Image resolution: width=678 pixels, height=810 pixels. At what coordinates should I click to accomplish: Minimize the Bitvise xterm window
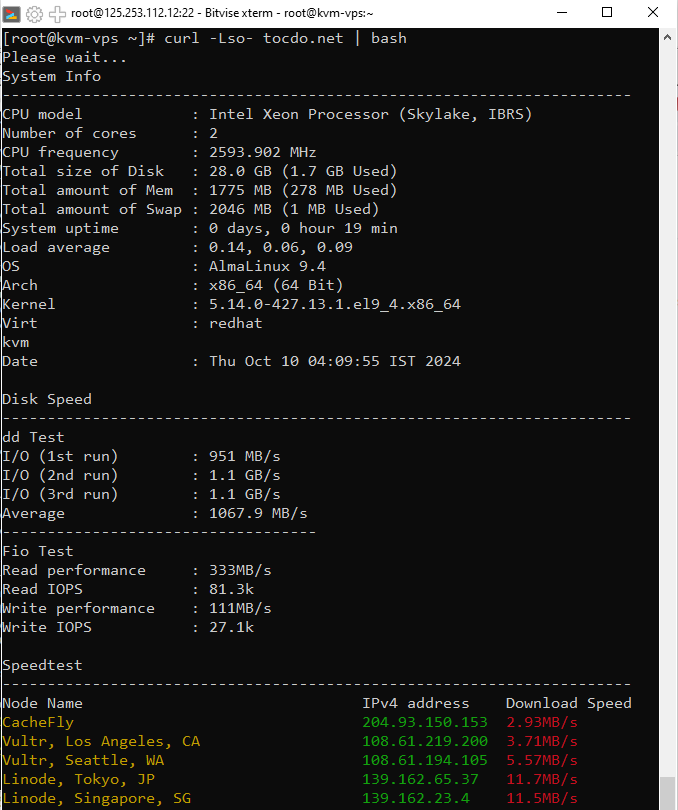point(562,13)
